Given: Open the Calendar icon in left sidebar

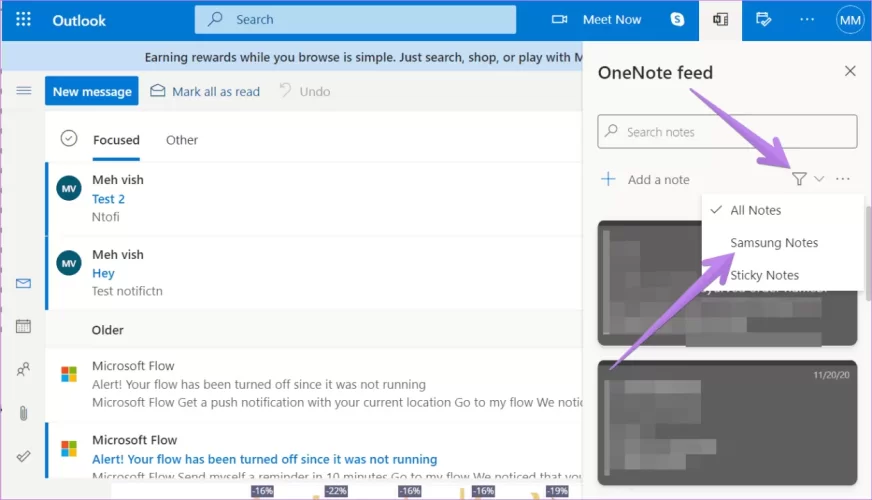Looking at the screenshot, I should pyautogui.click(x=23, y=326).
